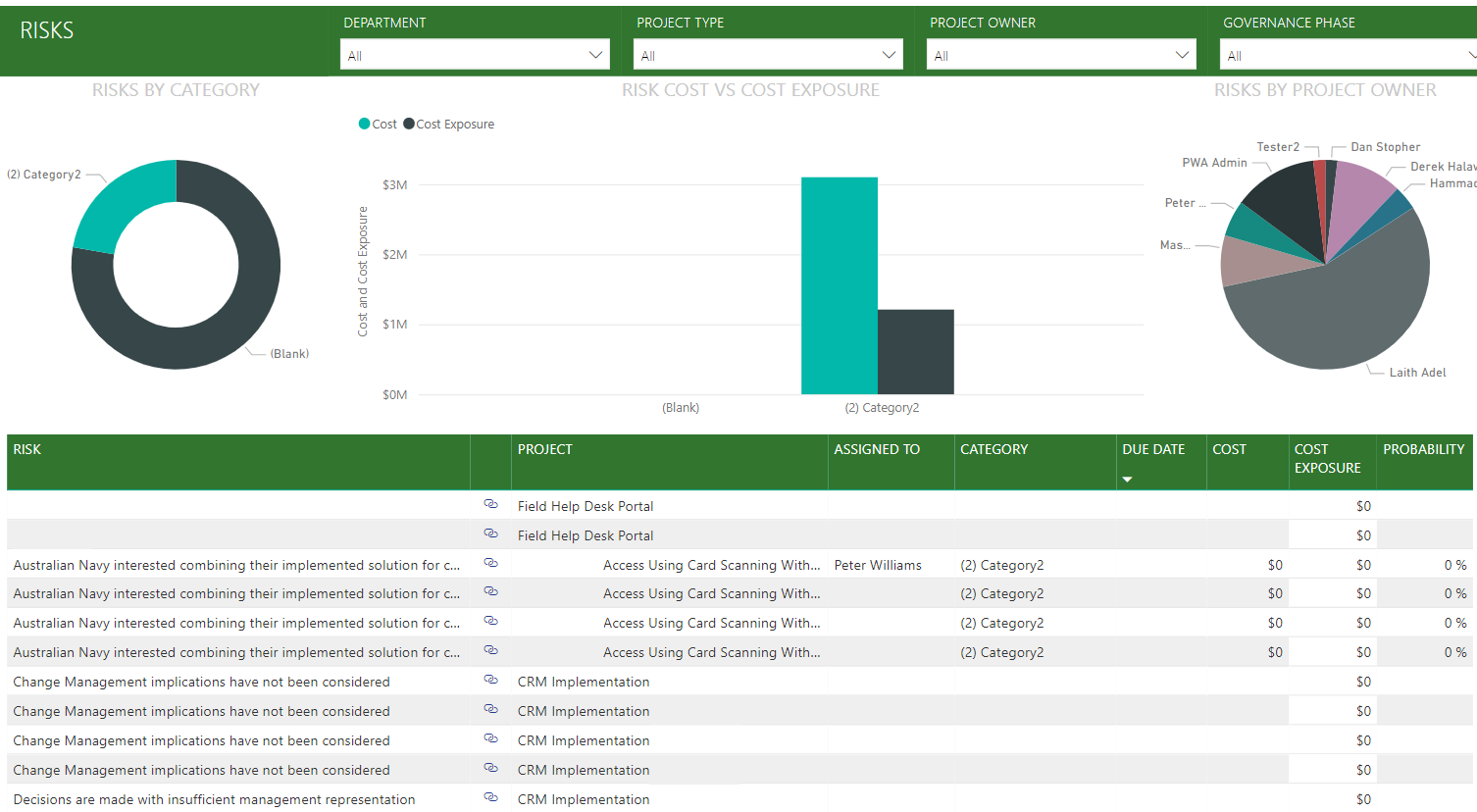Select the teal Category2 bar in the cost chart
1477x812 pixels.
pos(839,284)
